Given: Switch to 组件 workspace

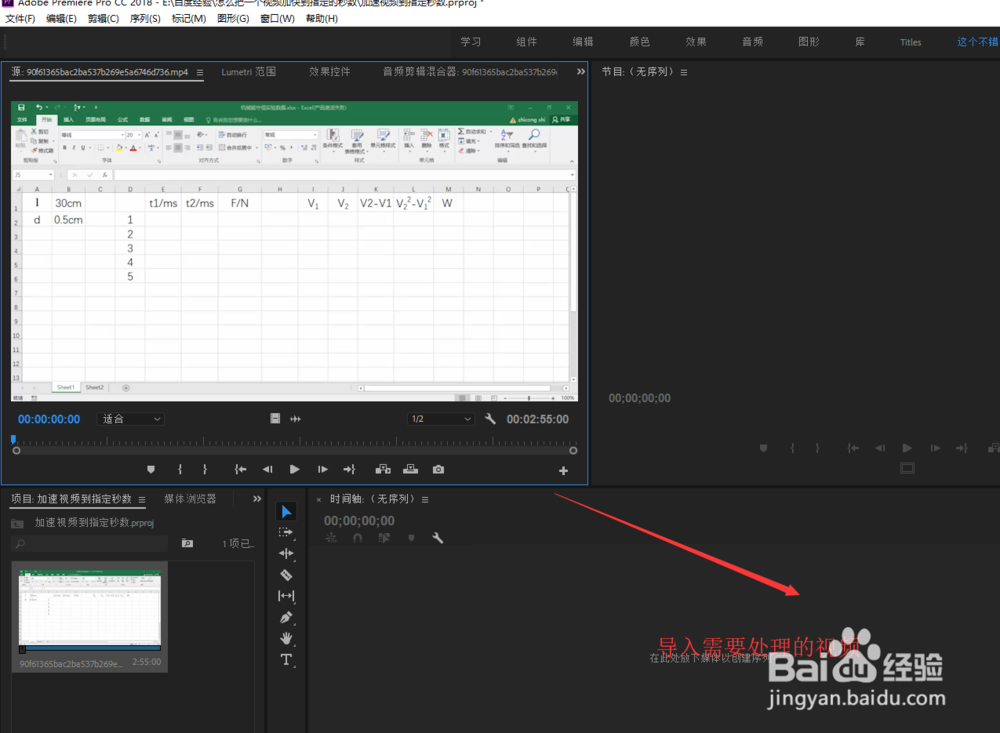Looking at the screenshot, I should pyautogui.click(x=526, y=42).
